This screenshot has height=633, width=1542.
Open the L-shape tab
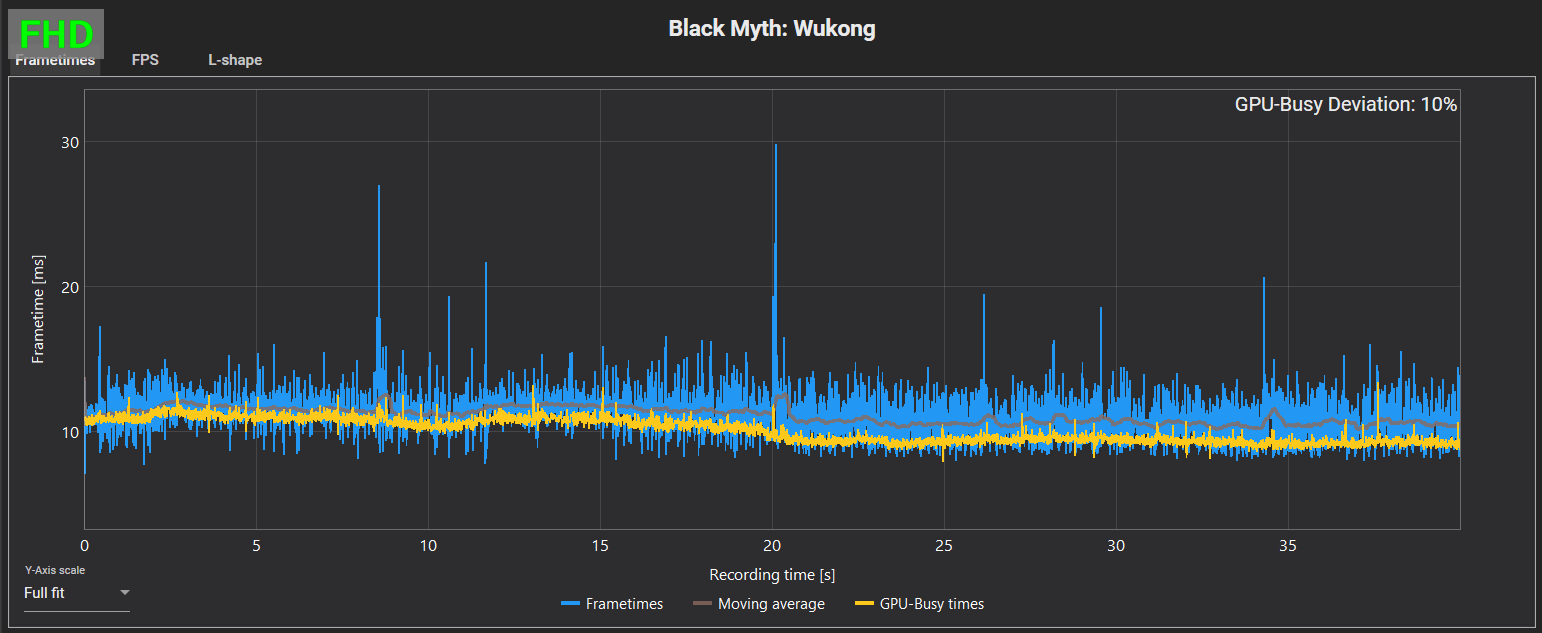[235, 60]
